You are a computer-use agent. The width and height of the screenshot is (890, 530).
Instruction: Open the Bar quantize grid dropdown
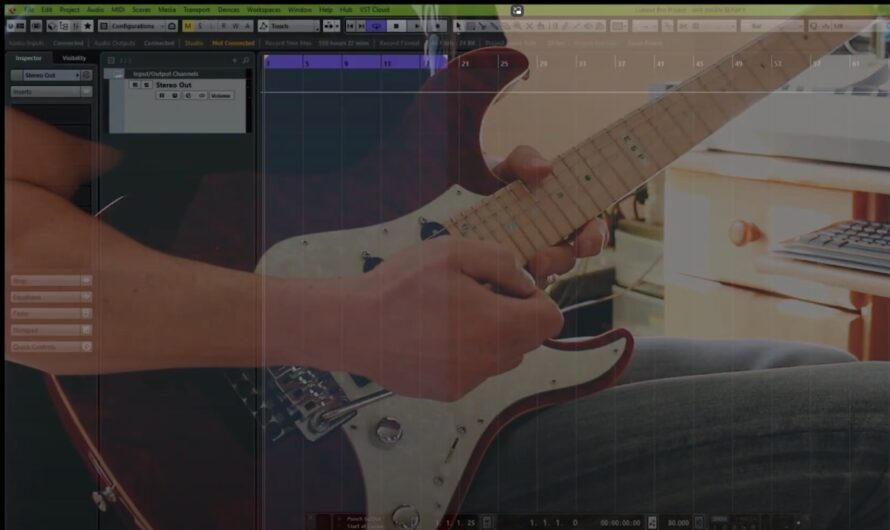(x=771, y=26)
